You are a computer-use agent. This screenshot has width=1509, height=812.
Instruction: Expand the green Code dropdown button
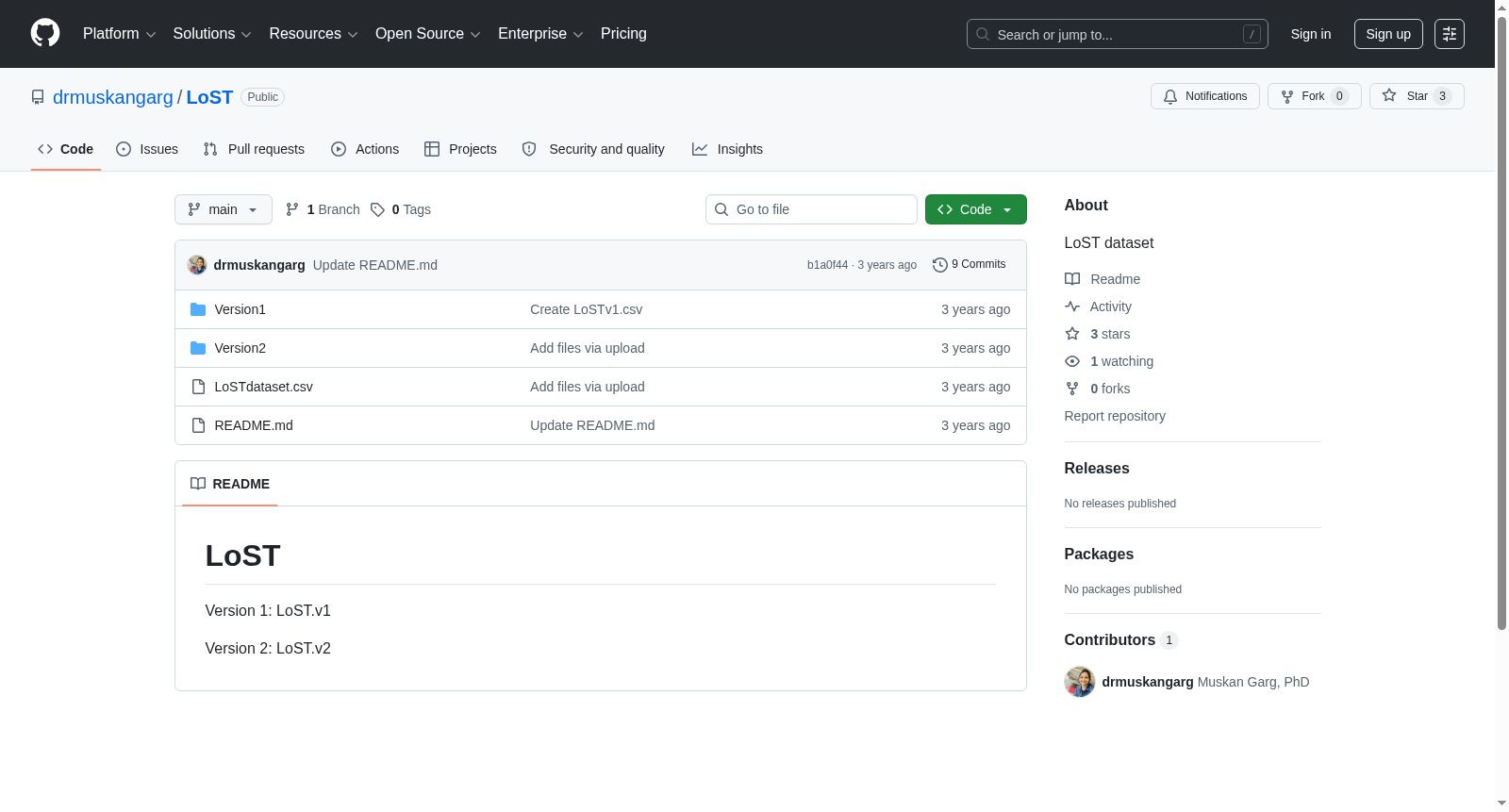point(976,209)
